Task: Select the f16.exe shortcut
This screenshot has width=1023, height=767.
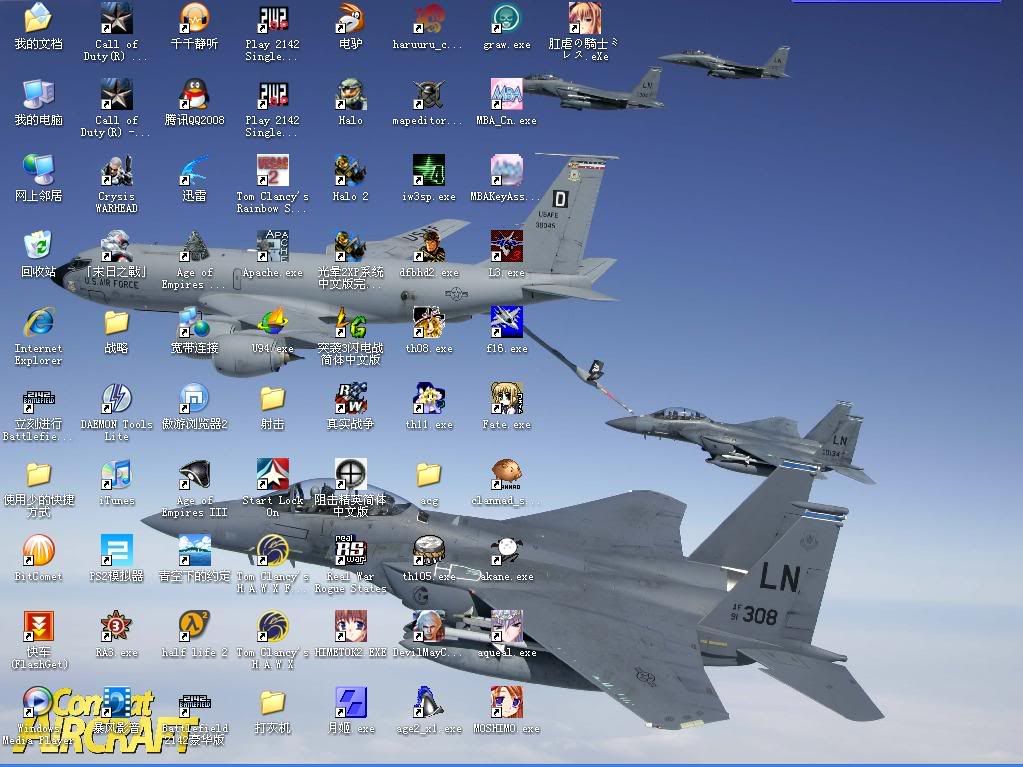Action: coord(507,322)
